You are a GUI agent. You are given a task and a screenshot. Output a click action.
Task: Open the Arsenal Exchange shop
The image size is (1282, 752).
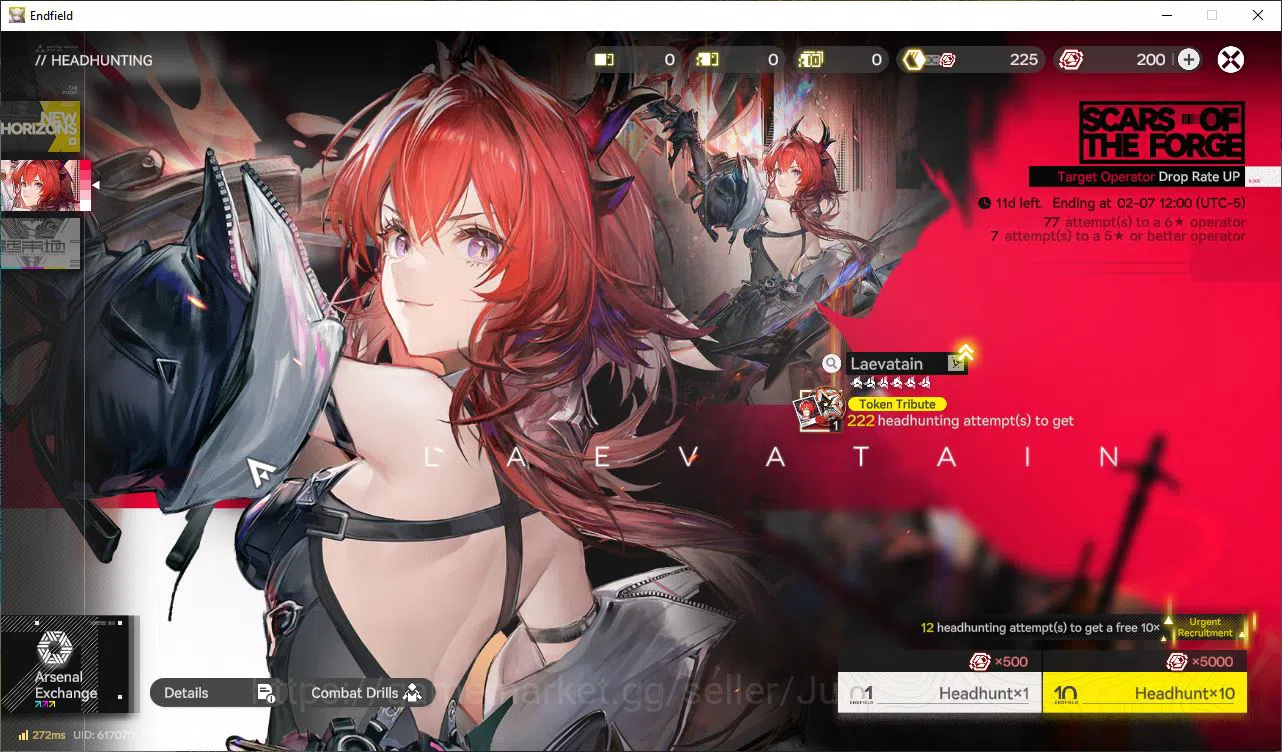pos(64,665)
